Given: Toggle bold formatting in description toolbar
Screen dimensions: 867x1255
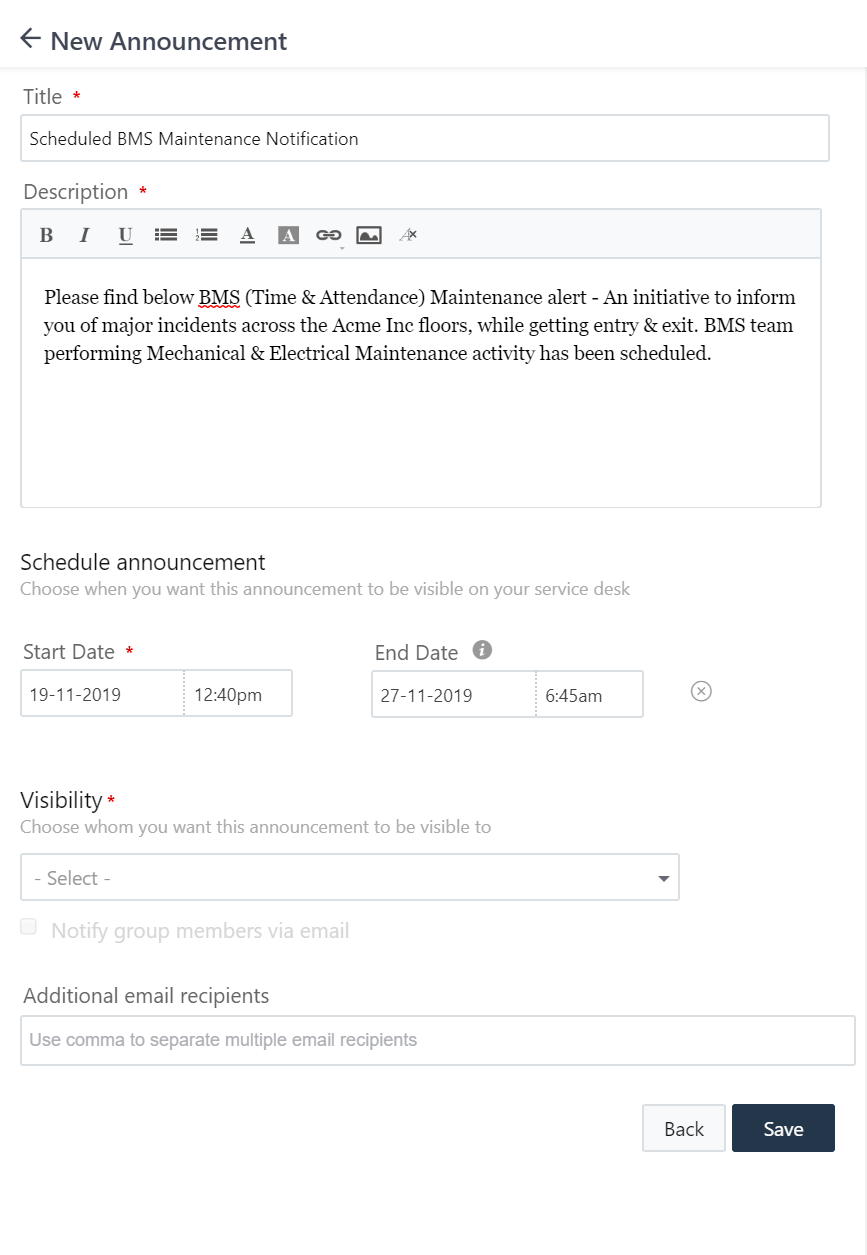Looking at the screenshot, I should (46, 235).
